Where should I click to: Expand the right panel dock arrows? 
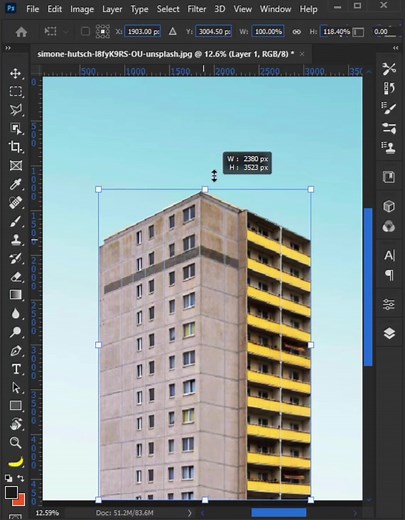(x=396, y=48)
